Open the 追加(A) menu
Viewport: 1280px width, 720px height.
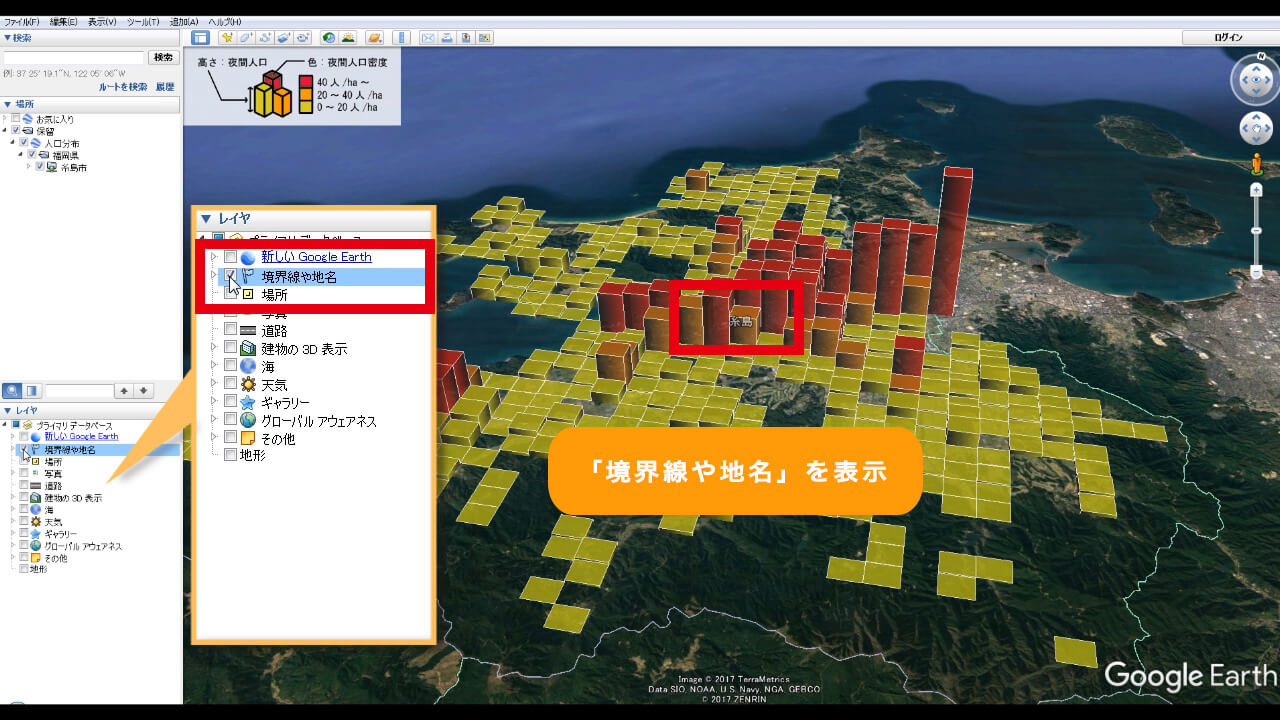click(183, 21)
